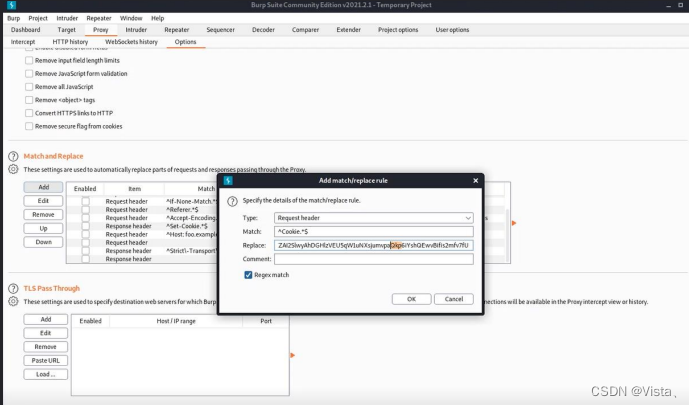Click the Replace input field
The image size is (689, 405).
coord(374,245)
